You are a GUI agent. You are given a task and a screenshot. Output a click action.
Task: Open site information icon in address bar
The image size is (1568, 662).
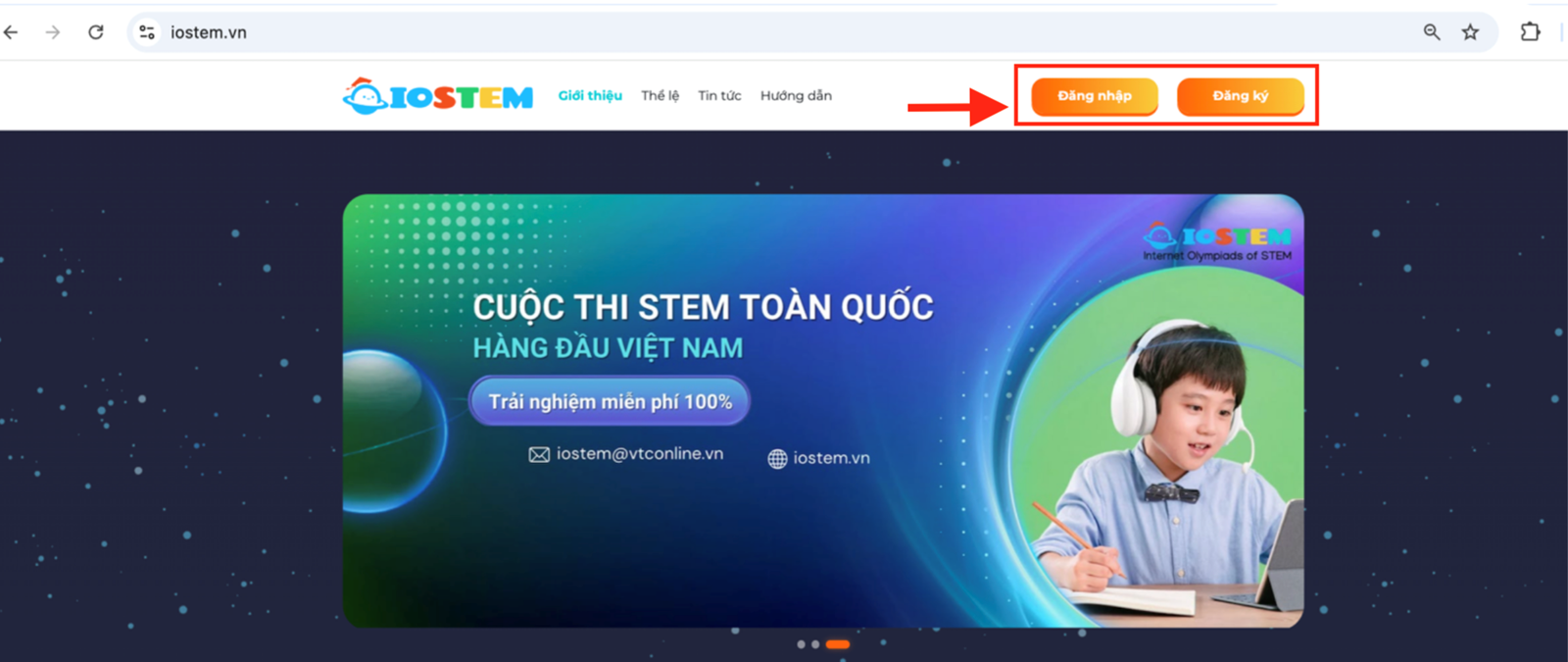tap(147, 32)
